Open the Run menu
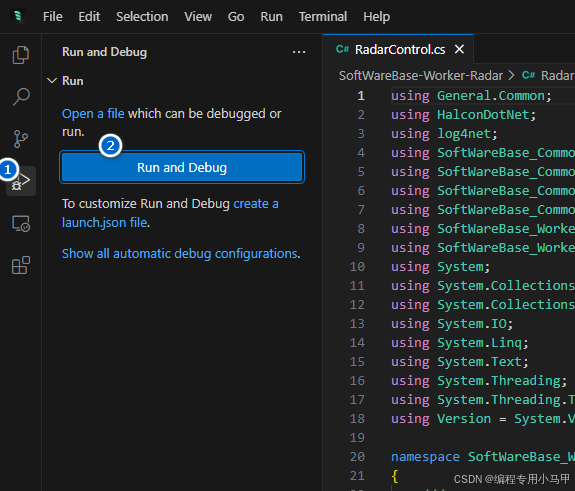 (x=271, y=17)
